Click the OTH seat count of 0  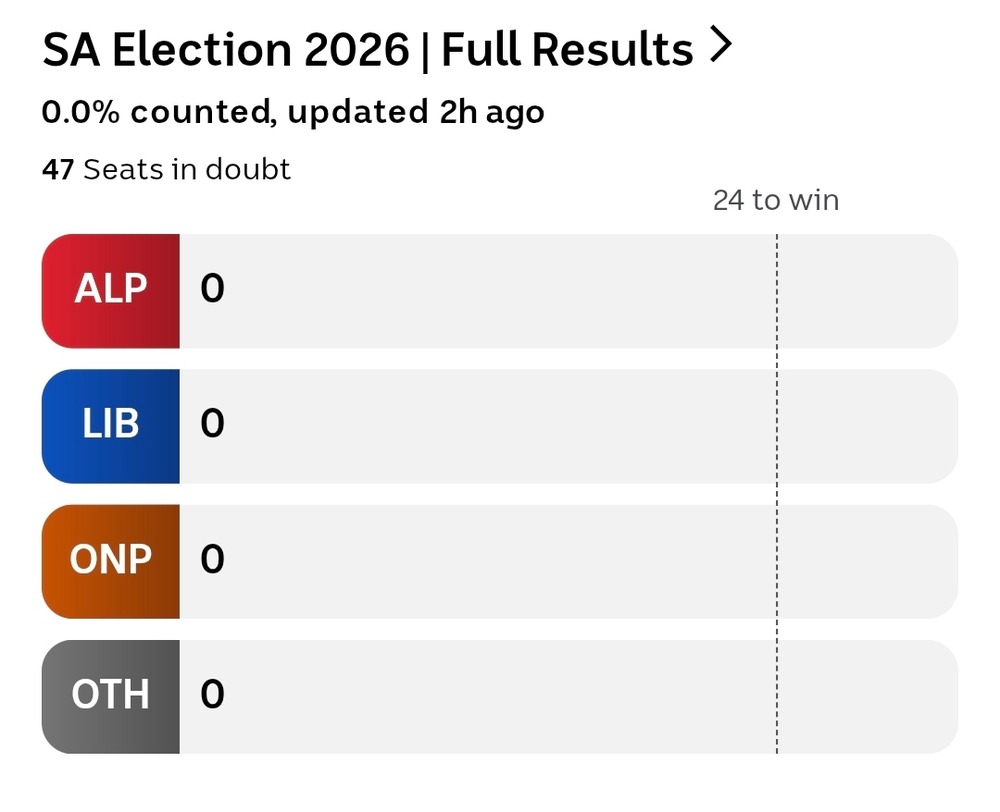point(212,695)
